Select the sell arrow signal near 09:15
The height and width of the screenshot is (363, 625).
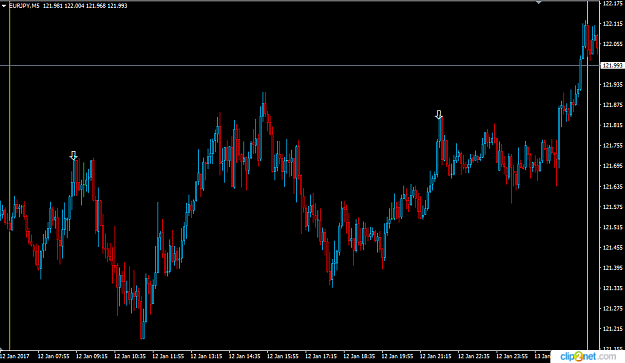coord(73,155)
